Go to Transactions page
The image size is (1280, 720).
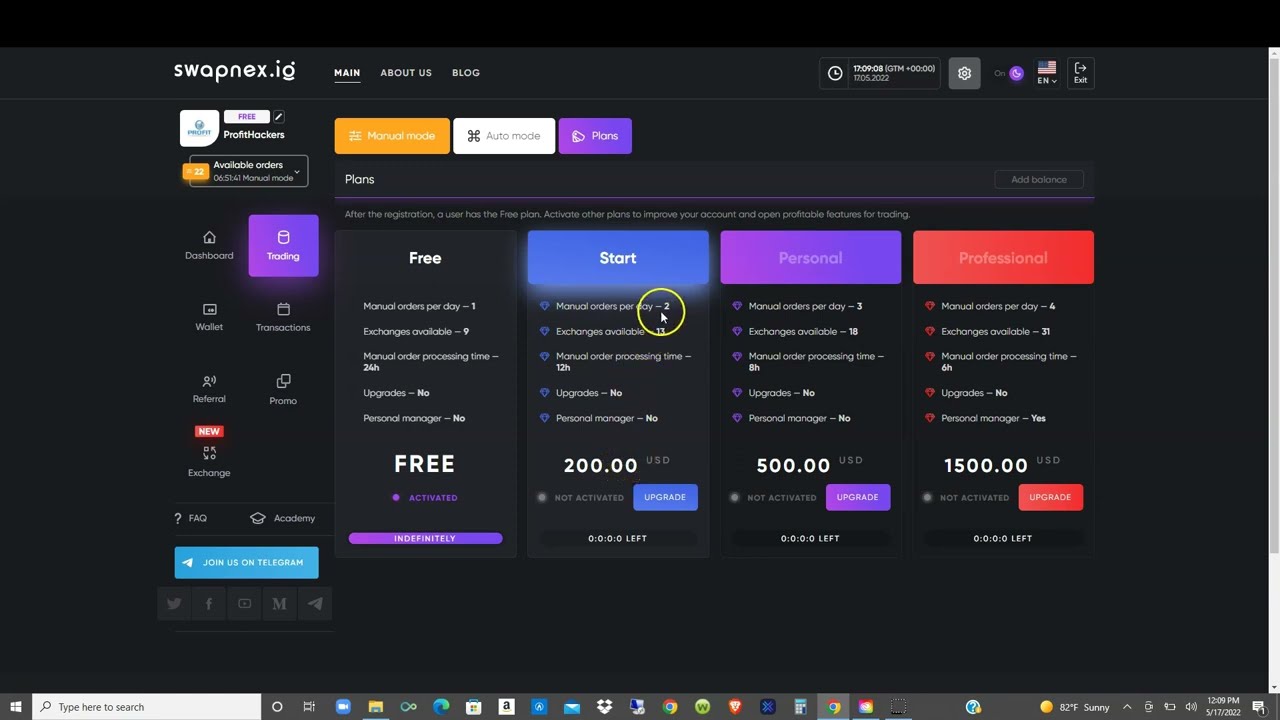[x=283, y=317]
